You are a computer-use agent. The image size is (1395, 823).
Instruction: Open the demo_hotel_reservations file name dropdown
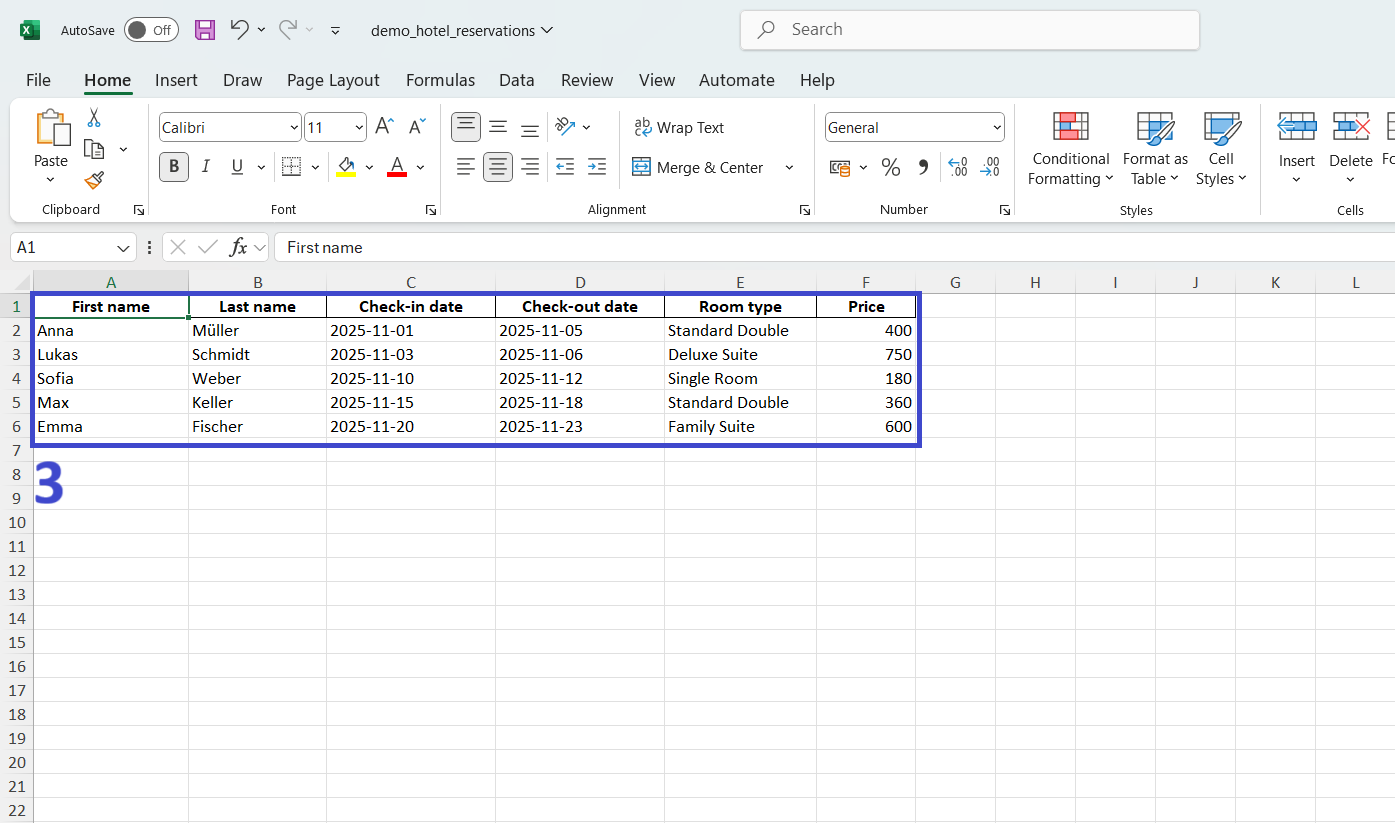pyautogui.click(x=462, y=30)
